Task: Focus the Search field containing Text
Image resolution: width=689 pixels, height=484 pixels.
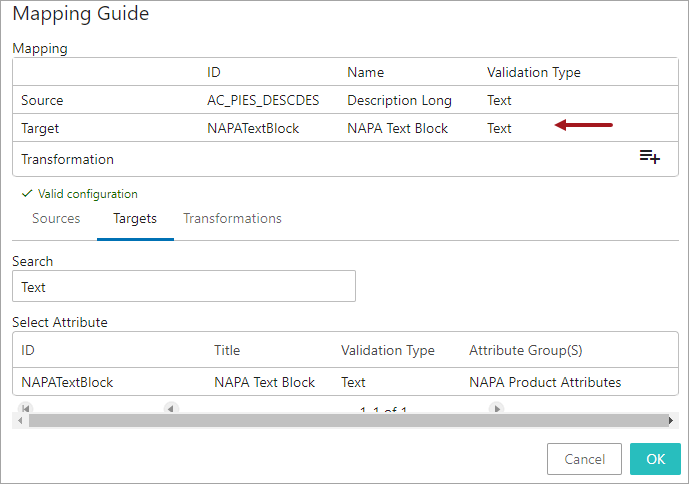Action: (x=184, y=286)
